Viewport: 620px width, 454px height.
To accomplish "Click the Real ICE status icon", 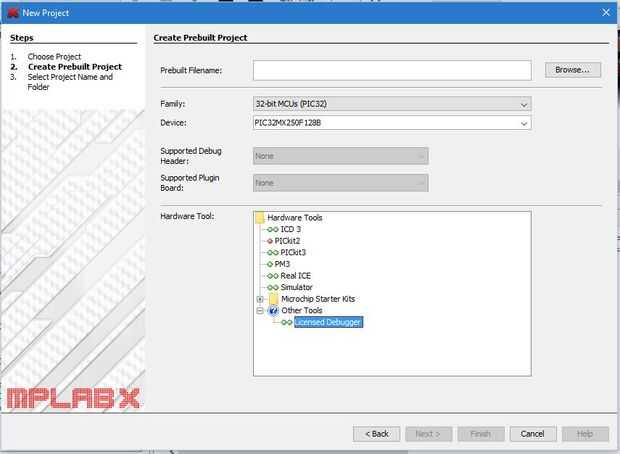I will pos(272,276).
